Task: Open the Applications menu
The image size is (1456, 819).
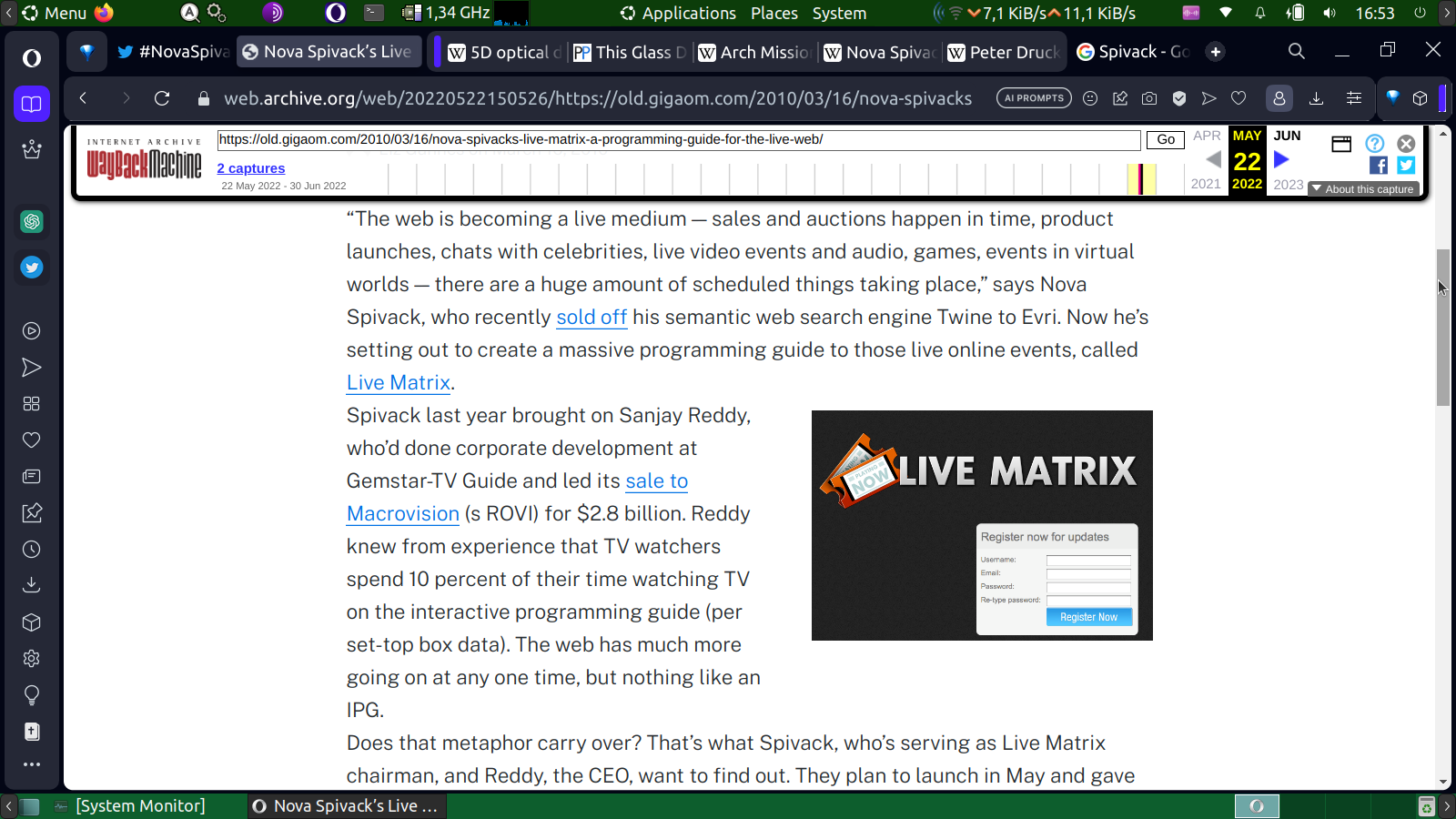Action: point(679,13)
